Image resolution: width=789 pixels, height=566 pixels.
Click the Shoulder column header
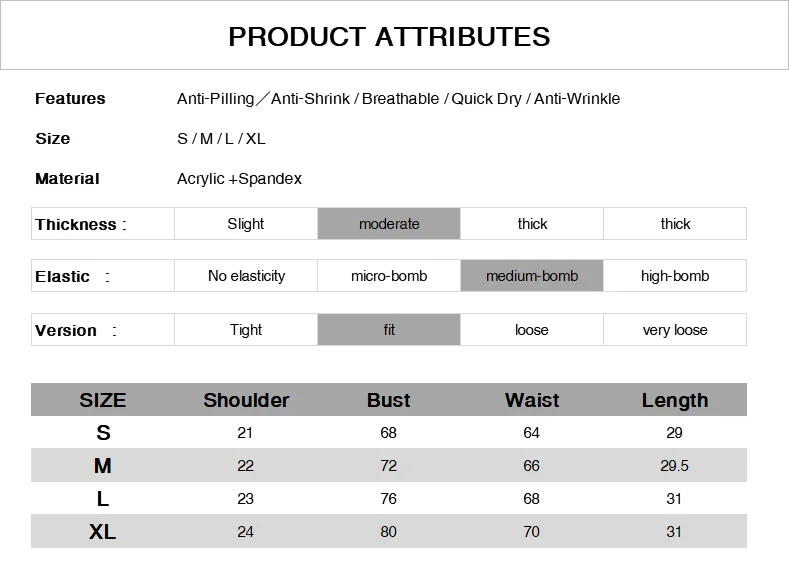pyautogui.click(x=246, y=400)
